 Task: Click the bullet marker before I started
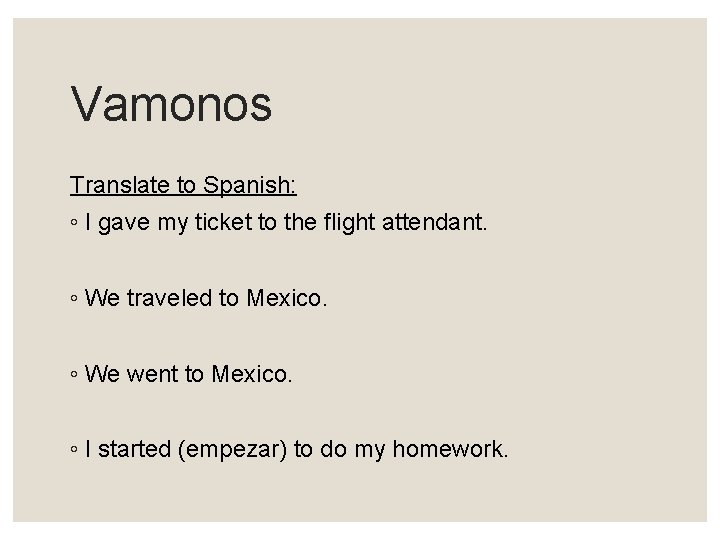(75, 451)
